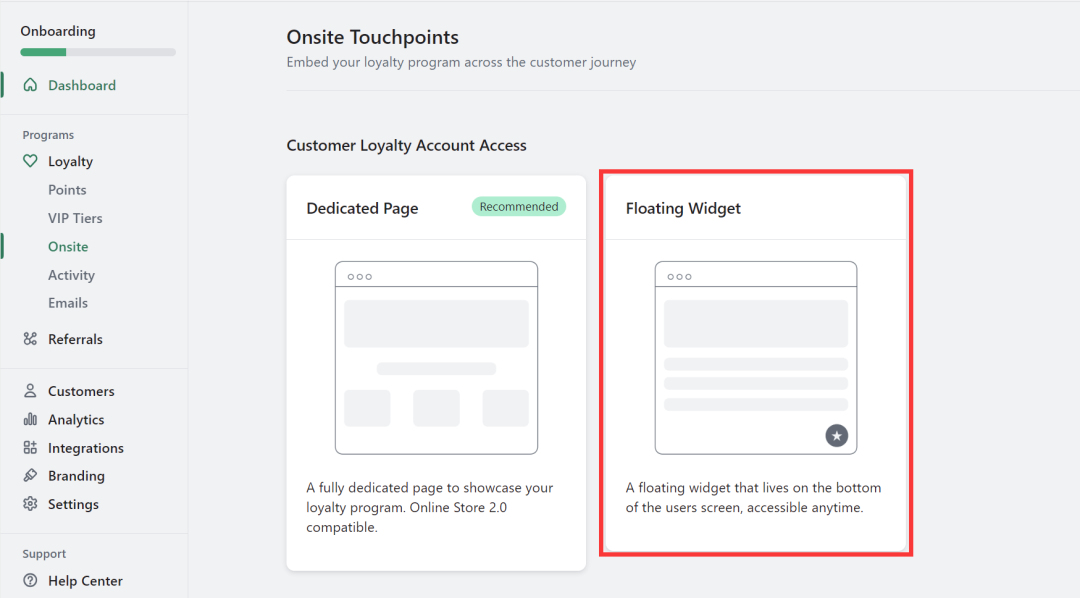The width and height of the screenshot is (1080, 598).
Task: Click the Recommended badge
Action: (518, 207)
